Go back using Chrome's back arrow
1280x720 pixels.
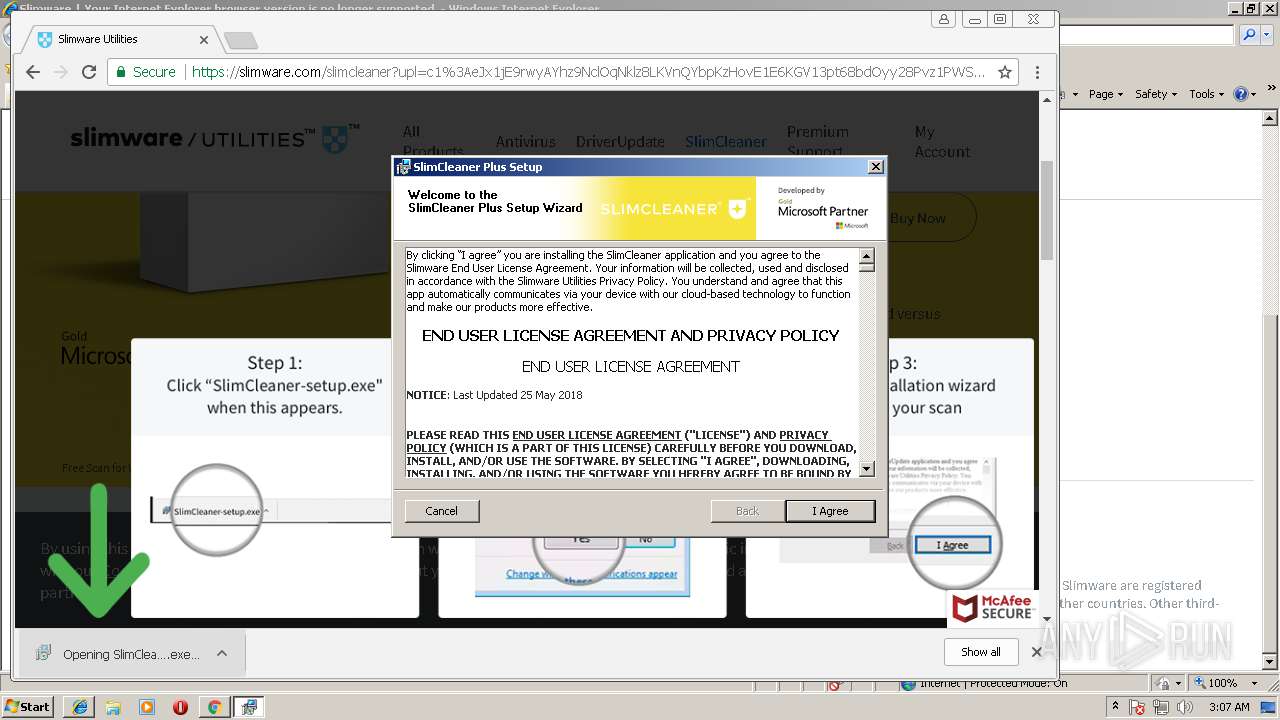click(x=32, y=72)
